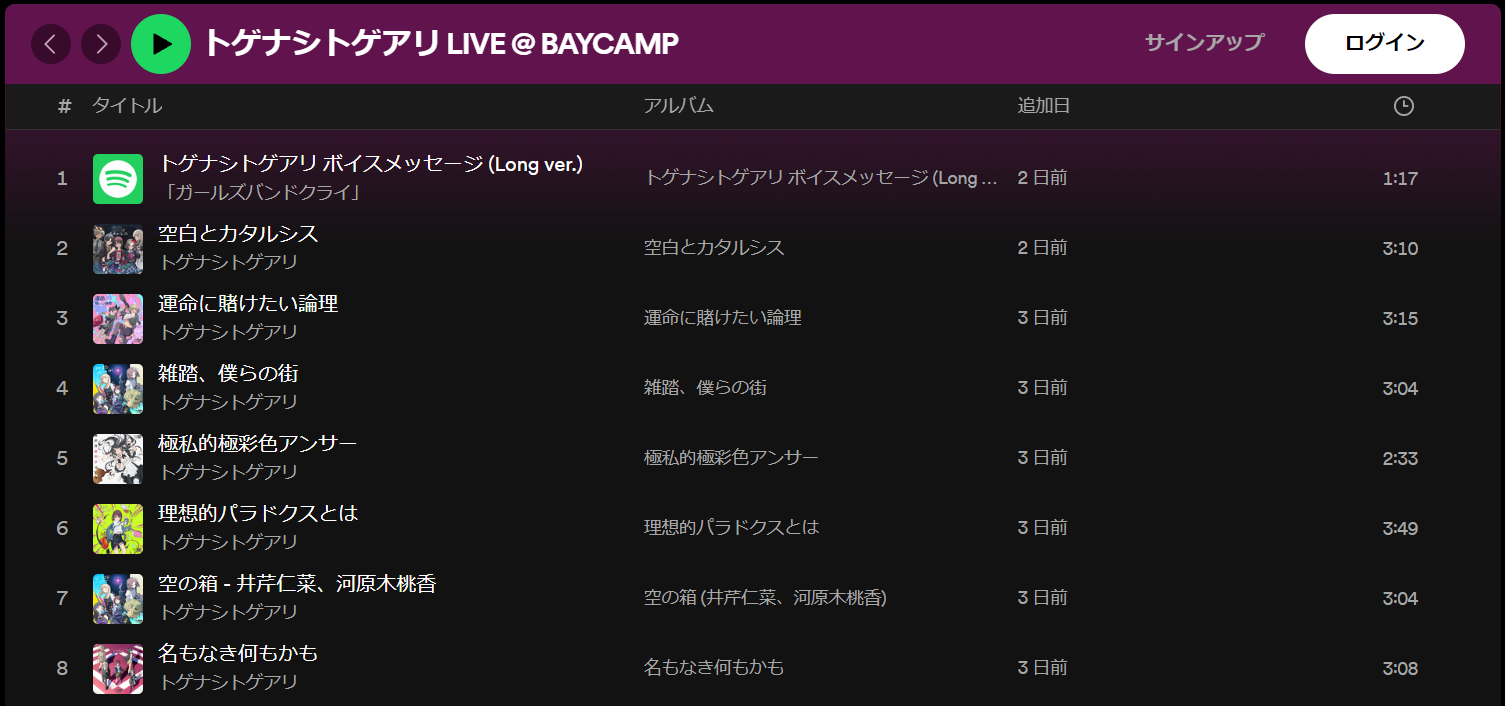Image resolution: width=1505 pixels, height=706 pixels.
Task: Open the album link 極私的極彩色アンサー
Action: tap(731, 458)
